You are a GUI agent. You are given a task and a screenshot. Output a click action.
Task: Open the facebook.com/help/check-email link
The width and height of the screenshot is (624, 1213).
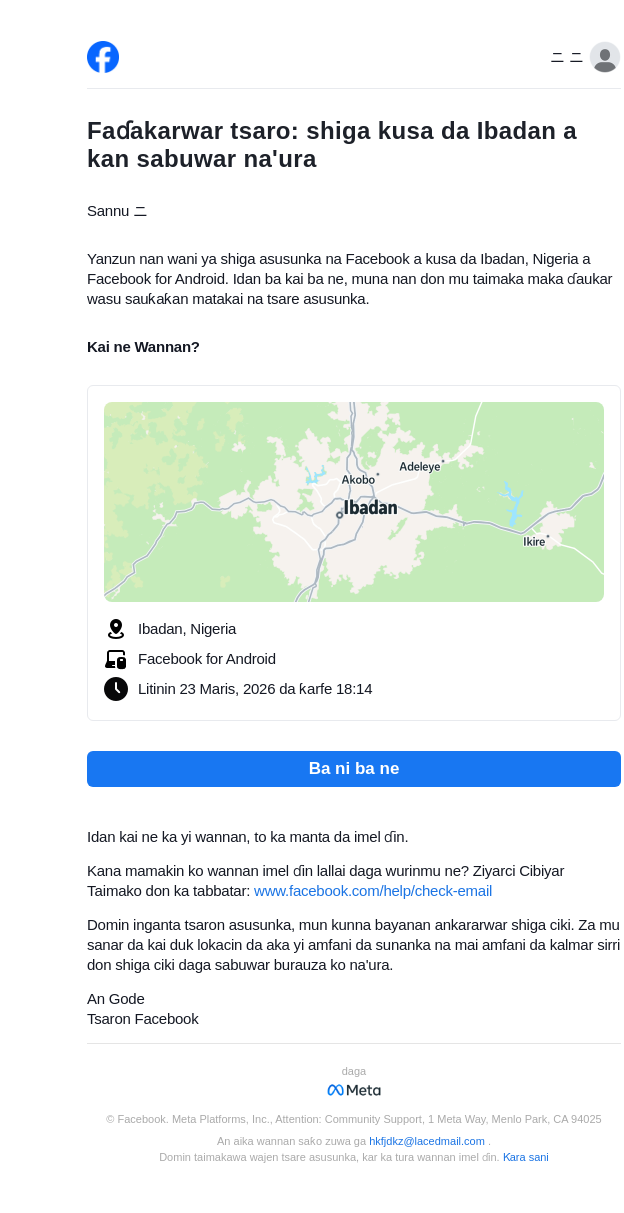pyautogui.click(x=373, y=891)
